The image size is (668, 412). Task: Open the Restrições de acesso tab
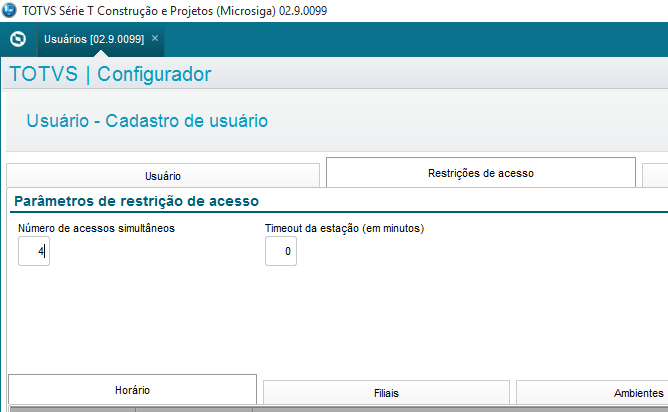pos(481,173)
